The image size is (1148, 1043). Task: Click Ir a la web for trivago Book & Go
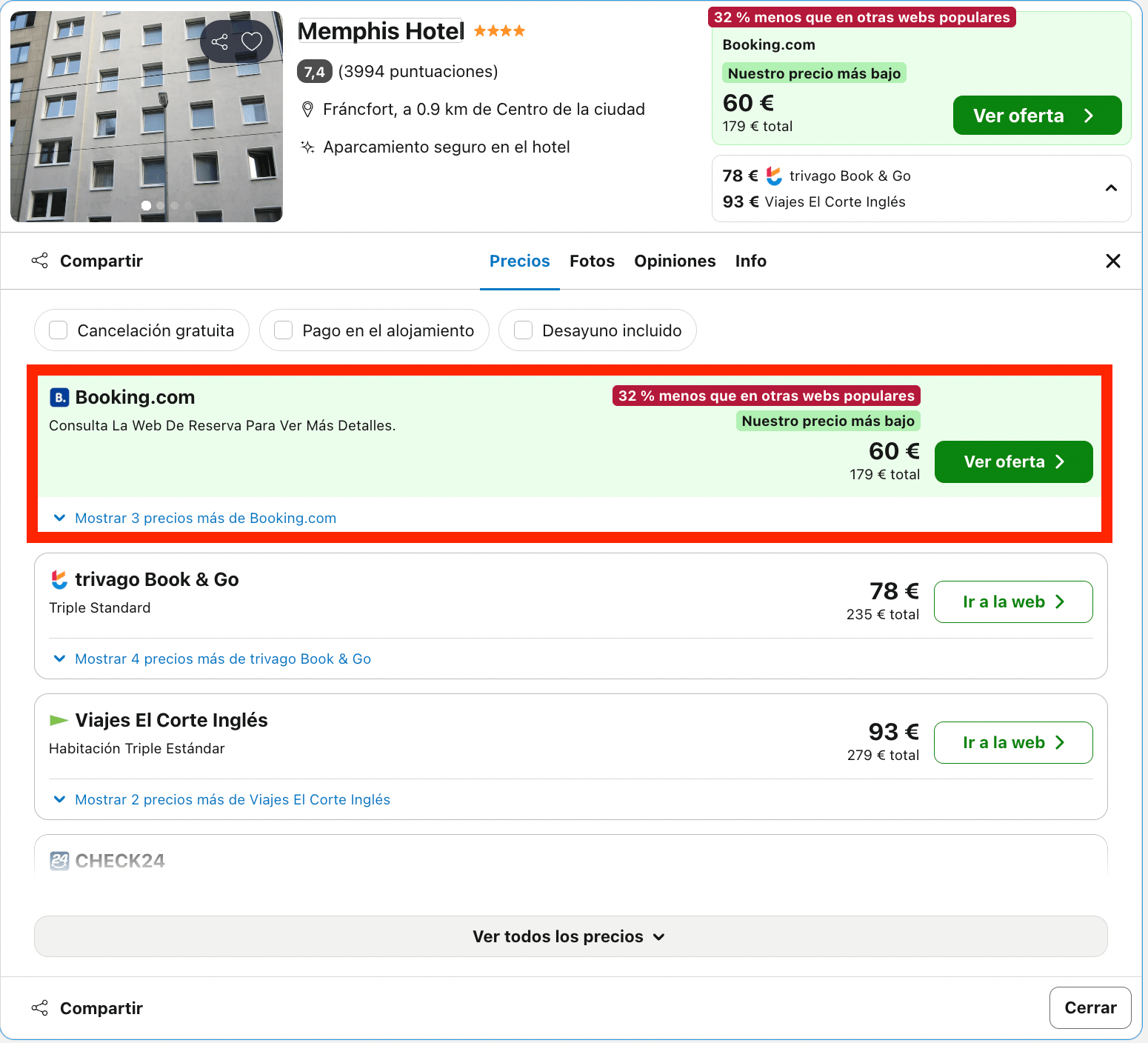[1013, 602]
